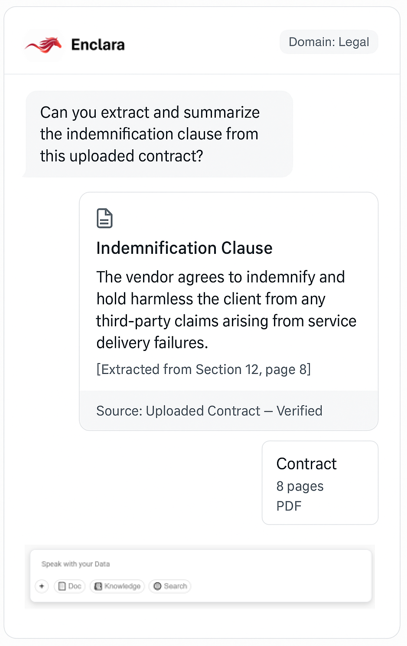Select the Knowledge chip in input bar
Image resolution: width=407 pixels, height=646 pixels.
[117, 586]
